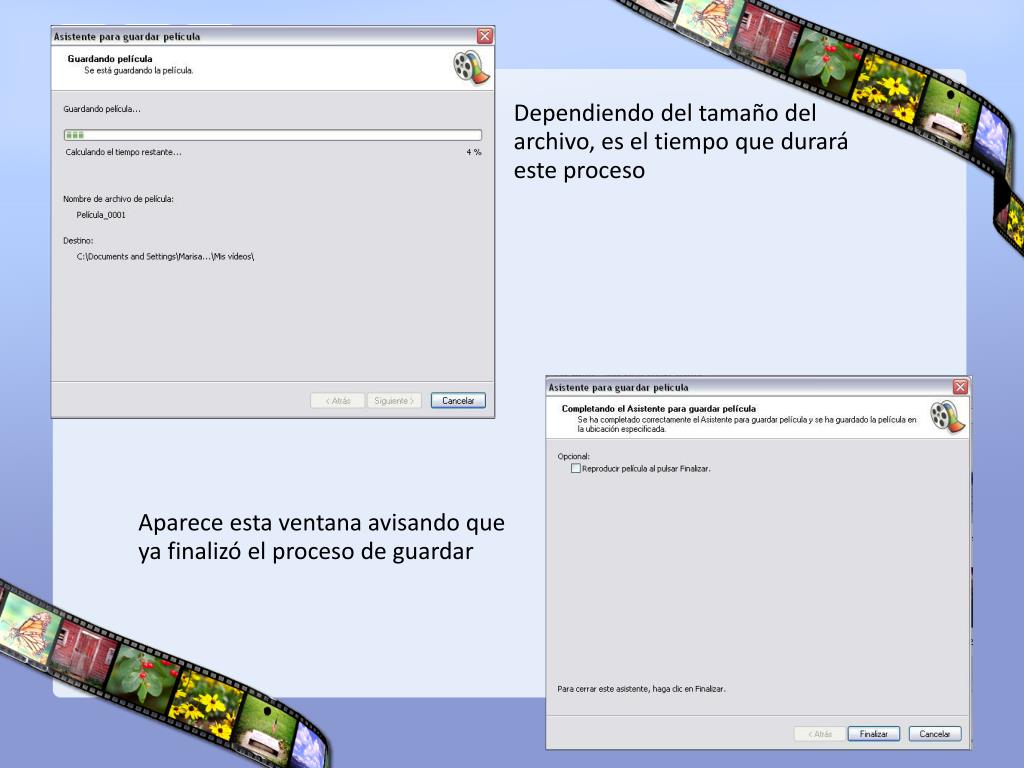
Task: Select the file name Película_0001
Action: click(x=101, y=215)
